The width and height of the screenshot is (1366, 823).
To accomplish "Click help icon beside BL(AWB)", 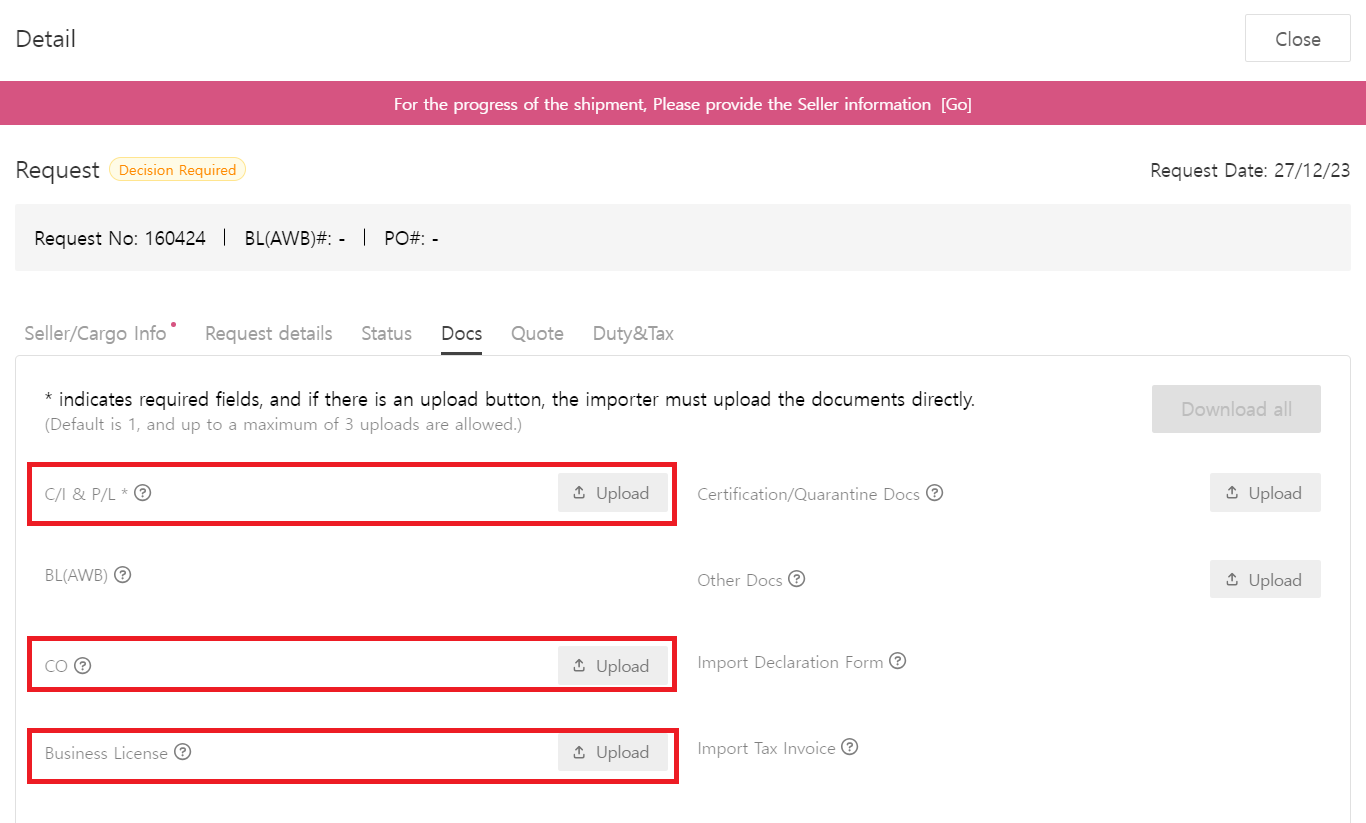I will coord(123,575).
